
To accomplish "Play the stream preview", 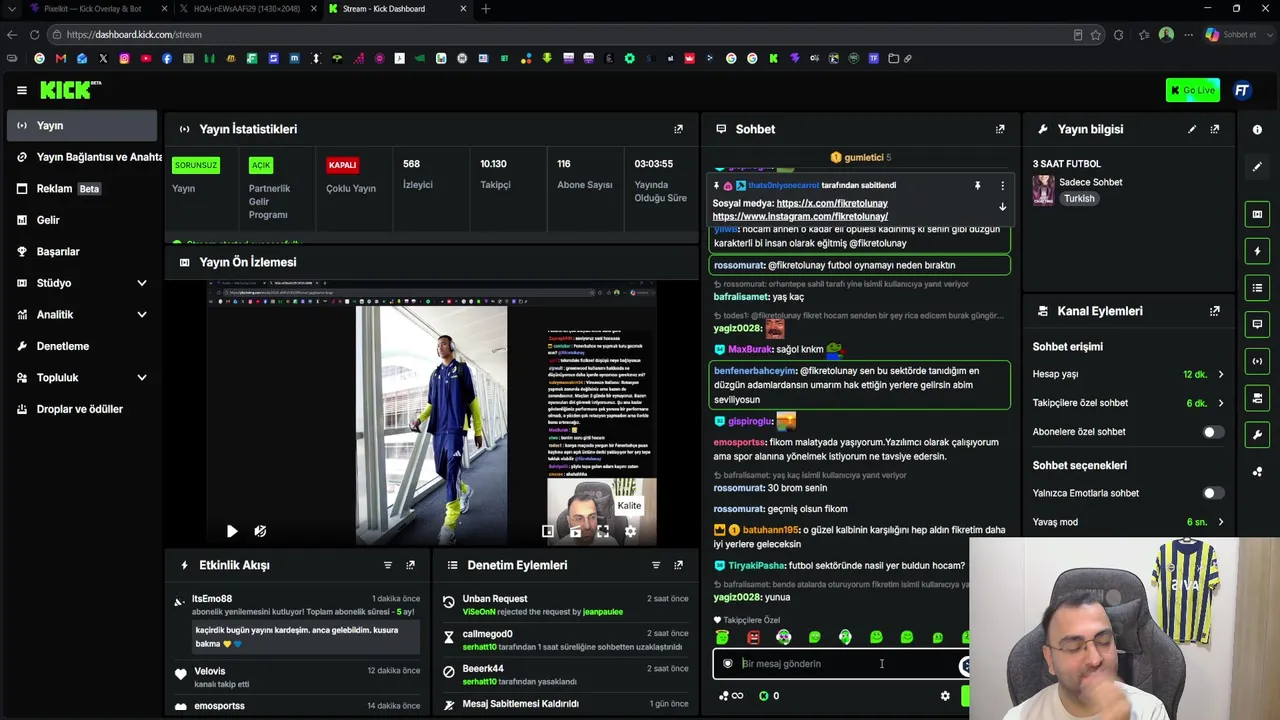I will point(232,532).
